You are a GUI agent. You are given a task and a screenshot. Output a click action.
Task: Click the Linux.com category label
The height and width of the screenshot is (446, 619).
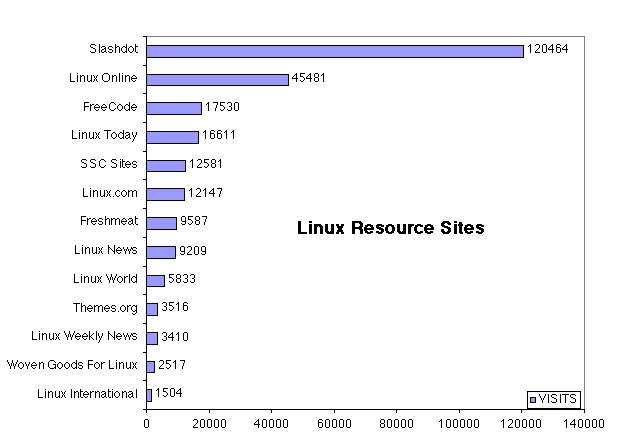(x=110, y=193)
